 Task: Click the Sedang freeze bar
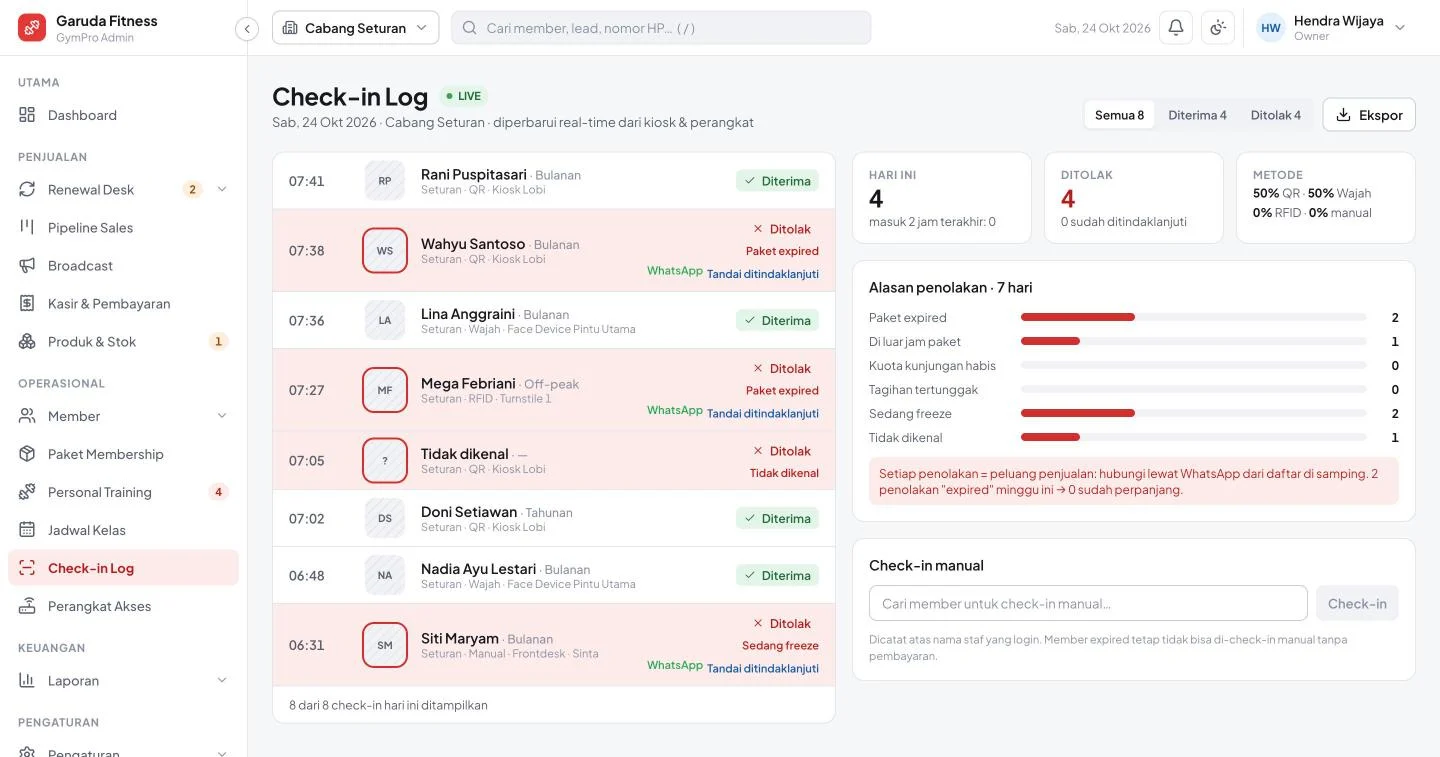(1194, 413)
